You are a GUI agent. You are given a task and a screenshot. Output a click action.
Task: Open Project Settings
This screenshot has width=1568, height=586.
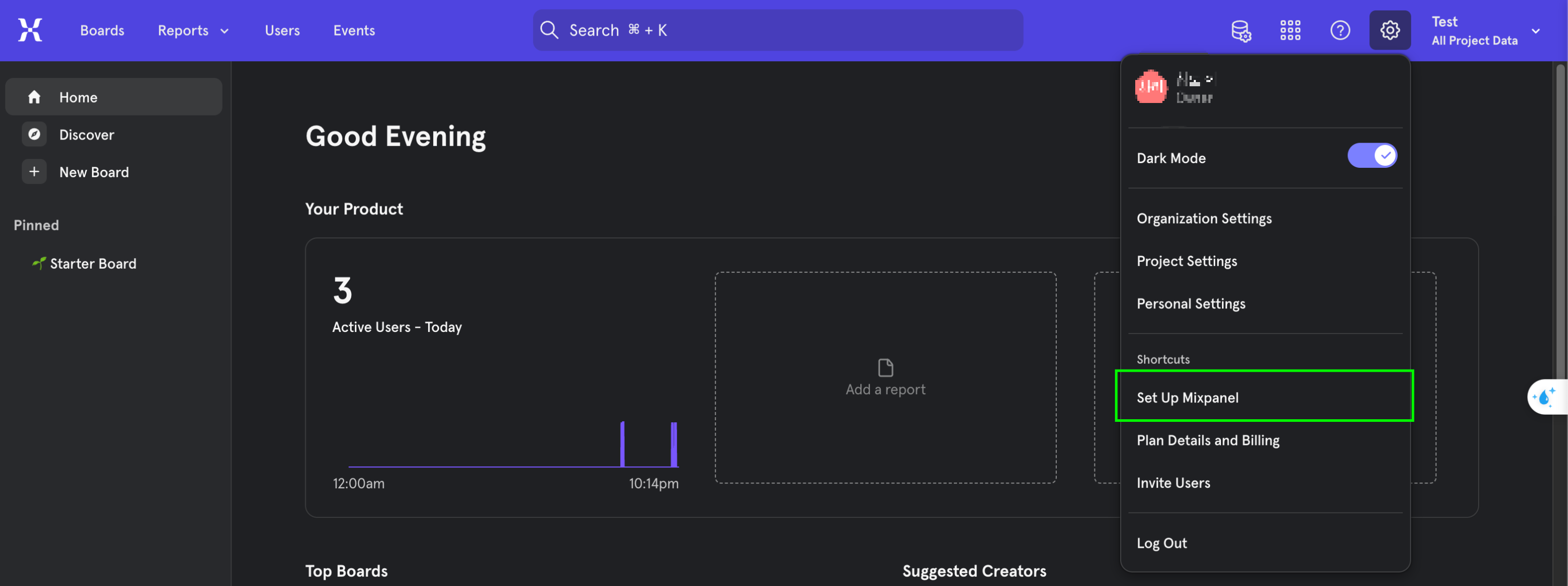[x=1187, y=261]
